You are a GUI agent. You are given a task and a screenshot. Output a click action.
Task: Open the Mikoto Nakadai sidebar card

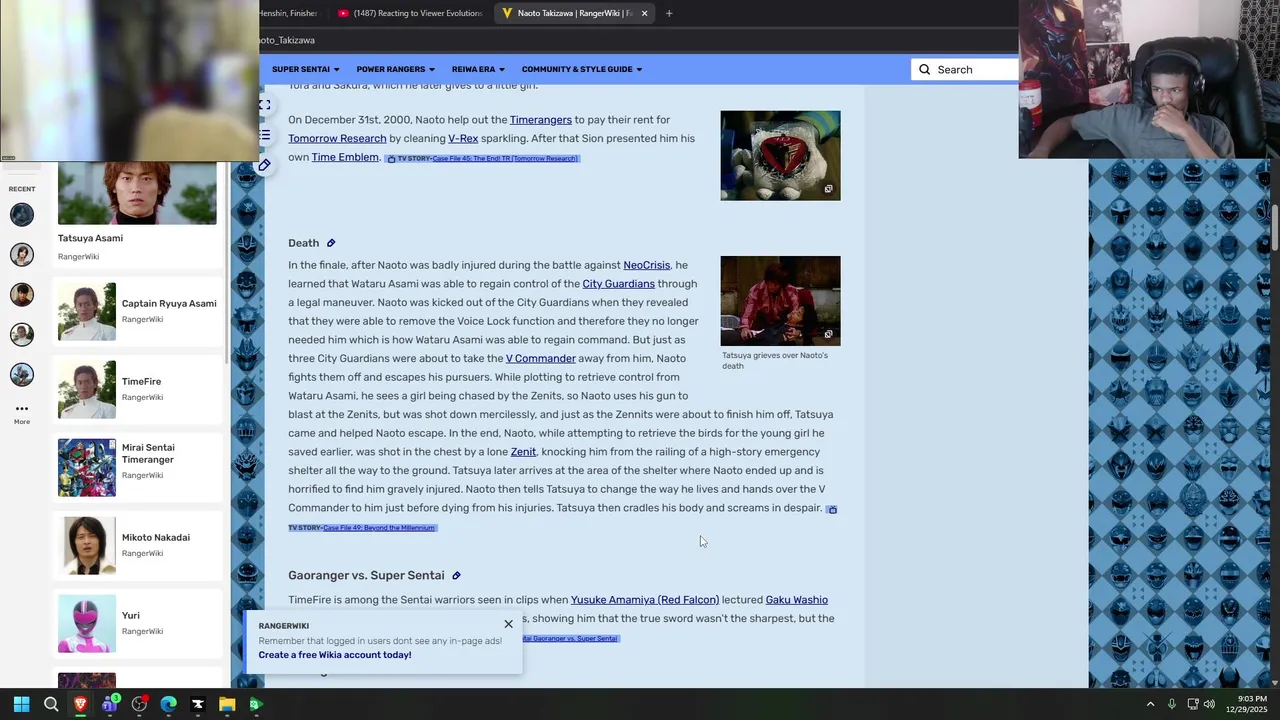coord(137,545)
